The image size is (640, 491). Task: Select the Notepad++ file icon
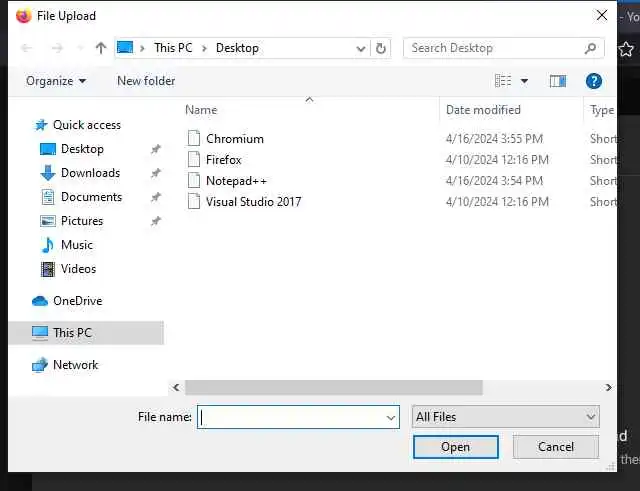pos(194,180)
